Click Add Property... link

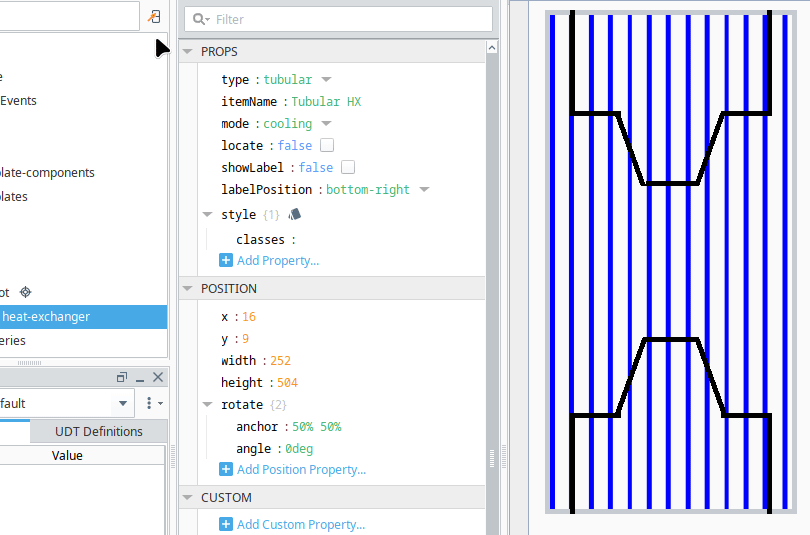[x=278, y=260]
